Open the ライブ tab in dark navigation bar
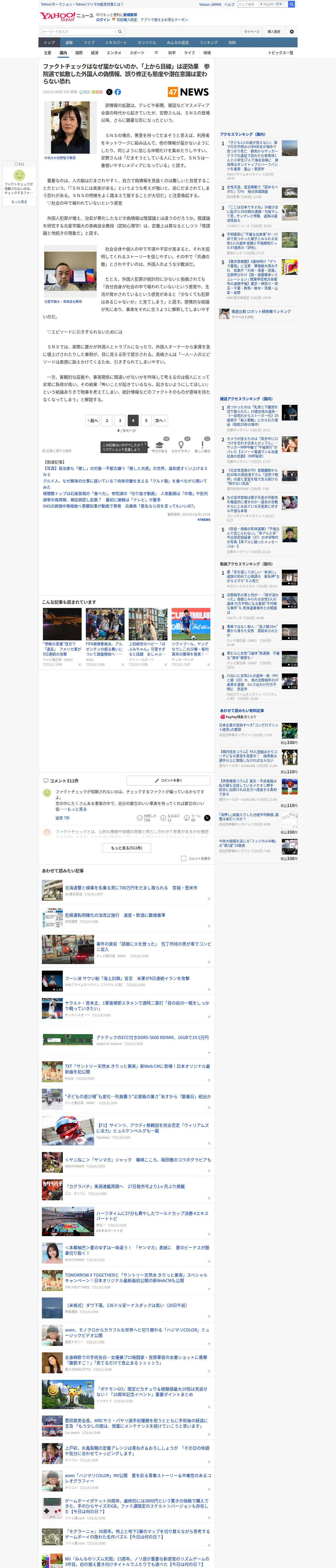The height and width of the screenshot is (1568, 336). [x=89, y=43]
